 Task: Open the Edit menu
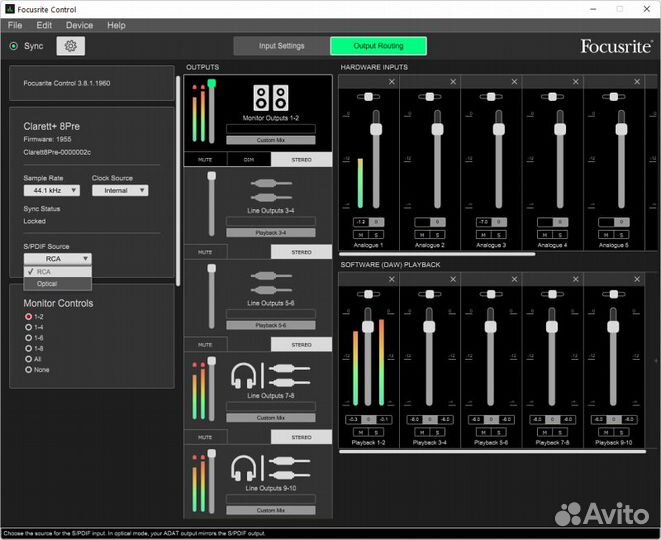tap(44, 25)
